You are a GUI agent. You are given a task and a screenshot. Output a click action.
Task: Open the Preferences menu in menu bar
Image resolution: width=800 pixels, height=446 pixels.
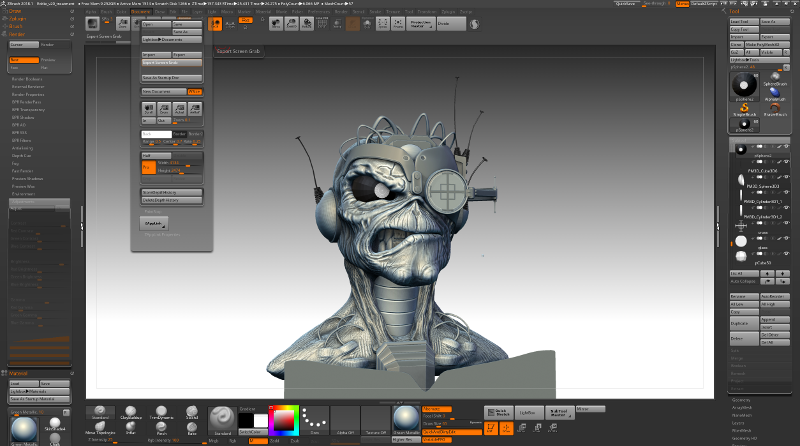pos(319,11)
